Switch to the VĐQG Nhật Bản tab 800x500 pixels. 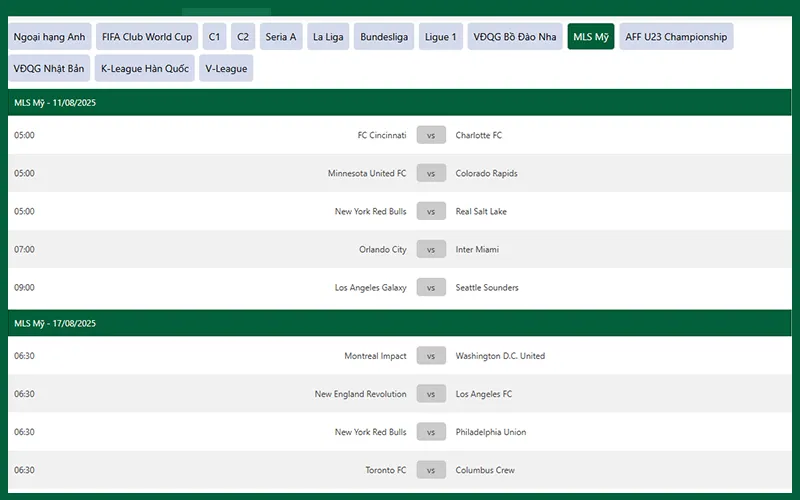pos(50,68)
